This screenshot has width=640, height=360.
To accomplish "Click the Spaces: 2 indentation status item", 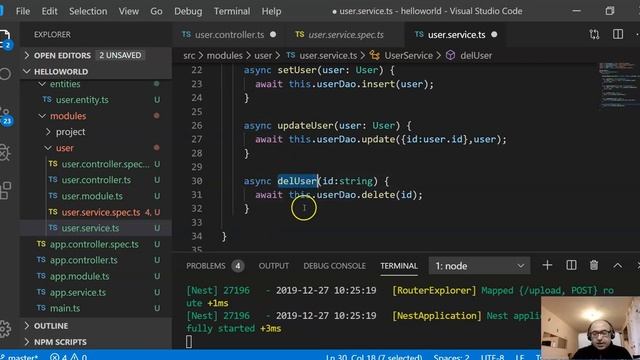I will click(x=451, y=357).
